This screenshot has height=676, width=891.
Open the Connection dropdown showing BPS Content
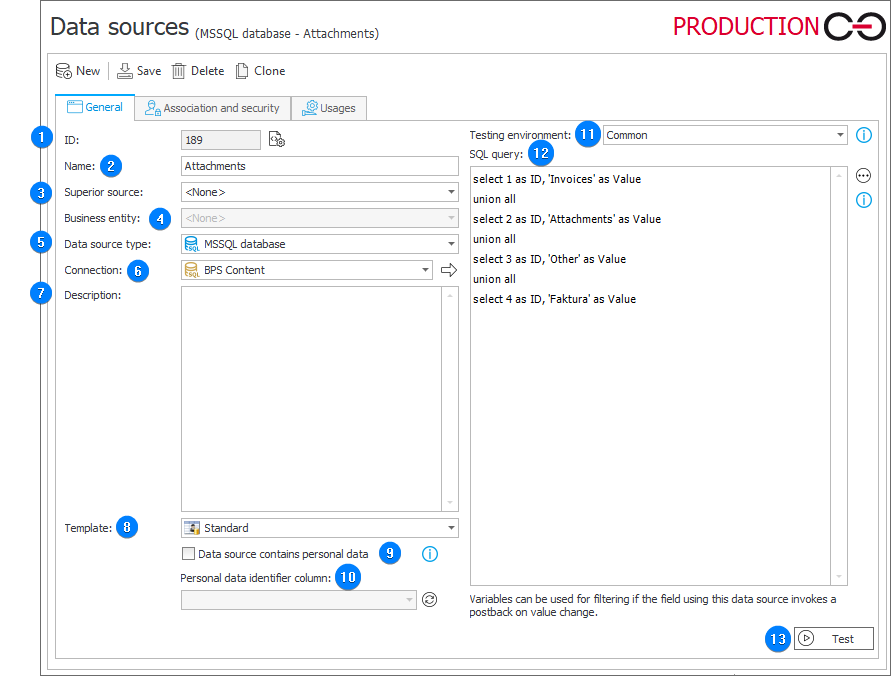(307, 270)
